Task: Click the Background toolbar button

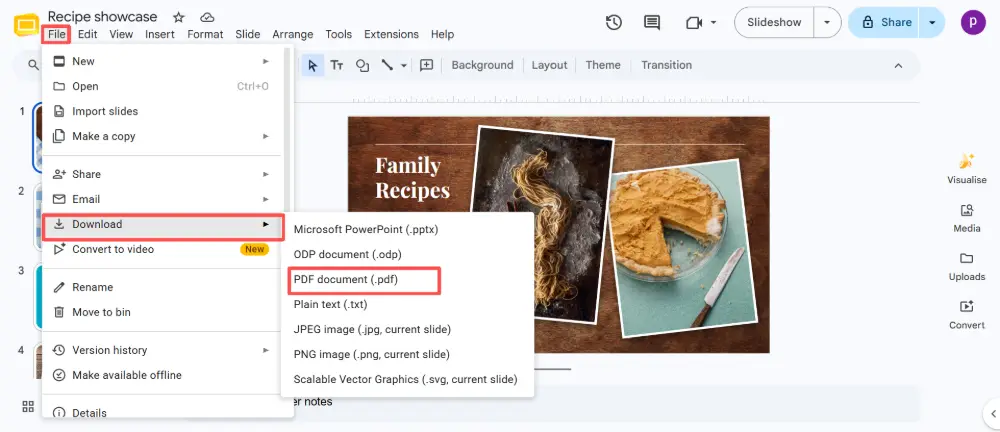Action: pyautogui.click(x=482, y=65)
